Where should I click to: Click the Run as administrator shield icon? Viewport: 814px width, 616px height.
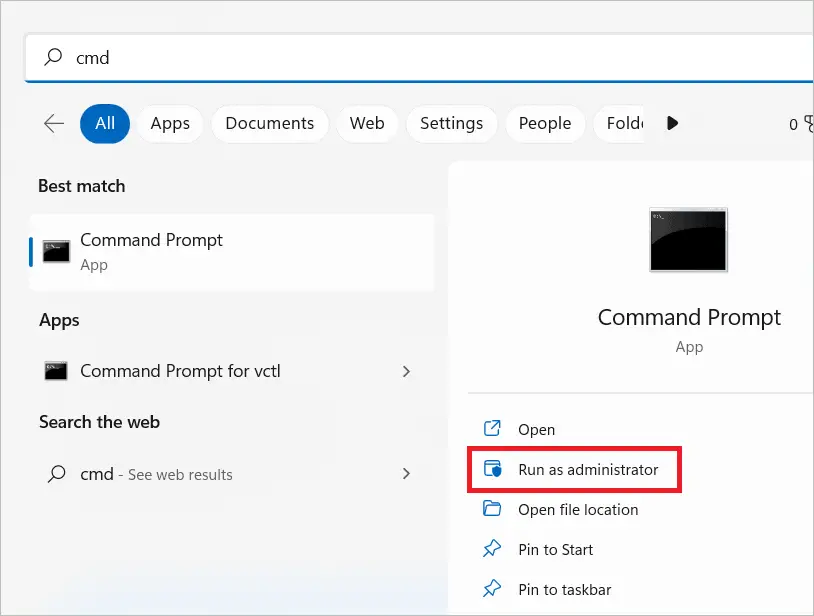coord(492,469)
